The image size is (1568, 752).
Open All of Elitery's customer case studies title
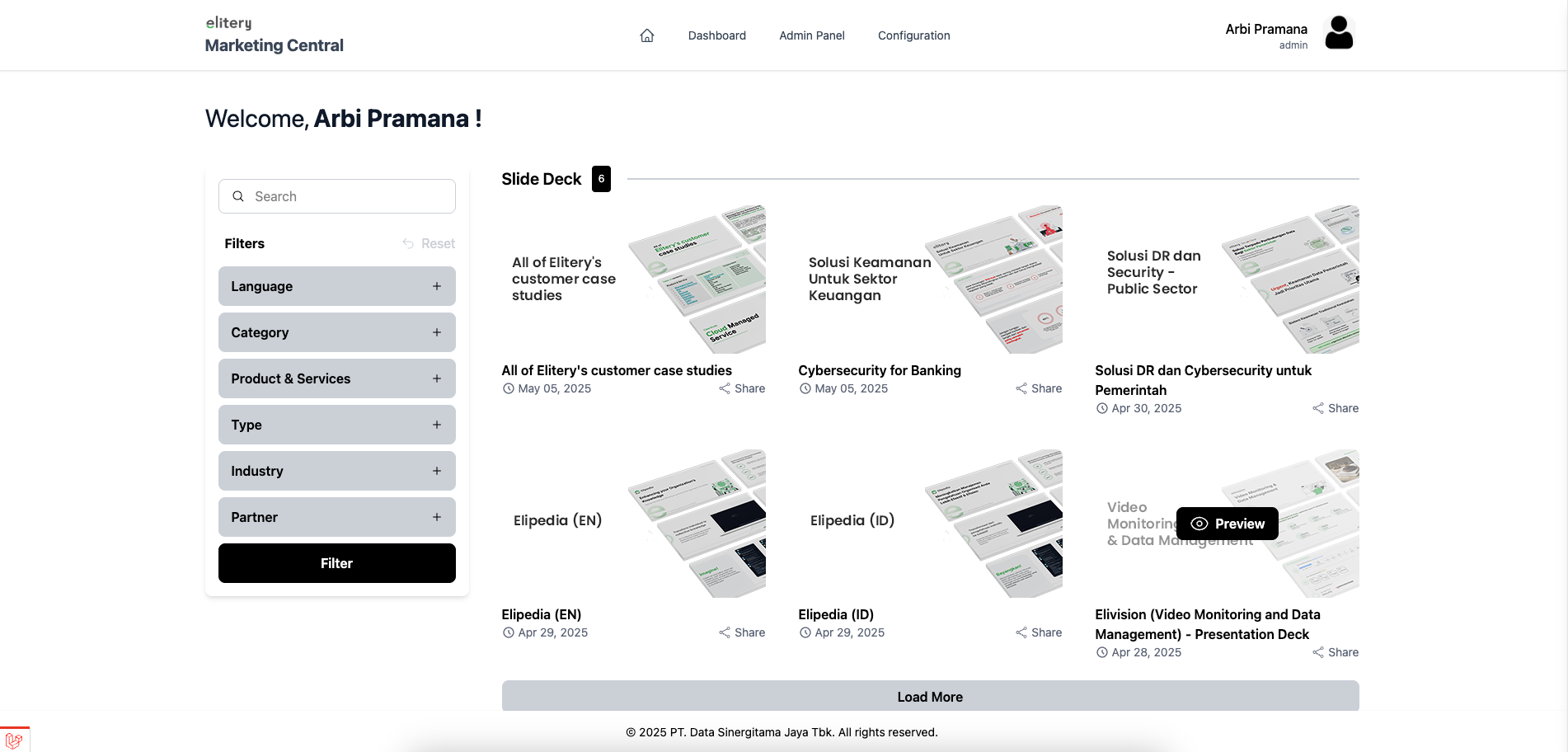(x=617, y=370)
